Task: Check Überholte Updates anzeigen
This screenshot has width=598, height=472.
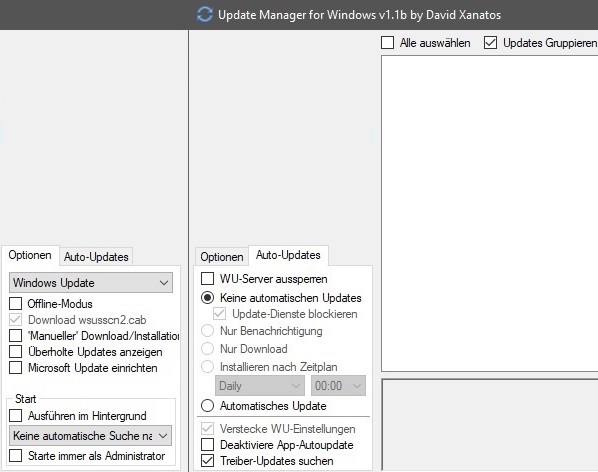Action: point(16,352)
